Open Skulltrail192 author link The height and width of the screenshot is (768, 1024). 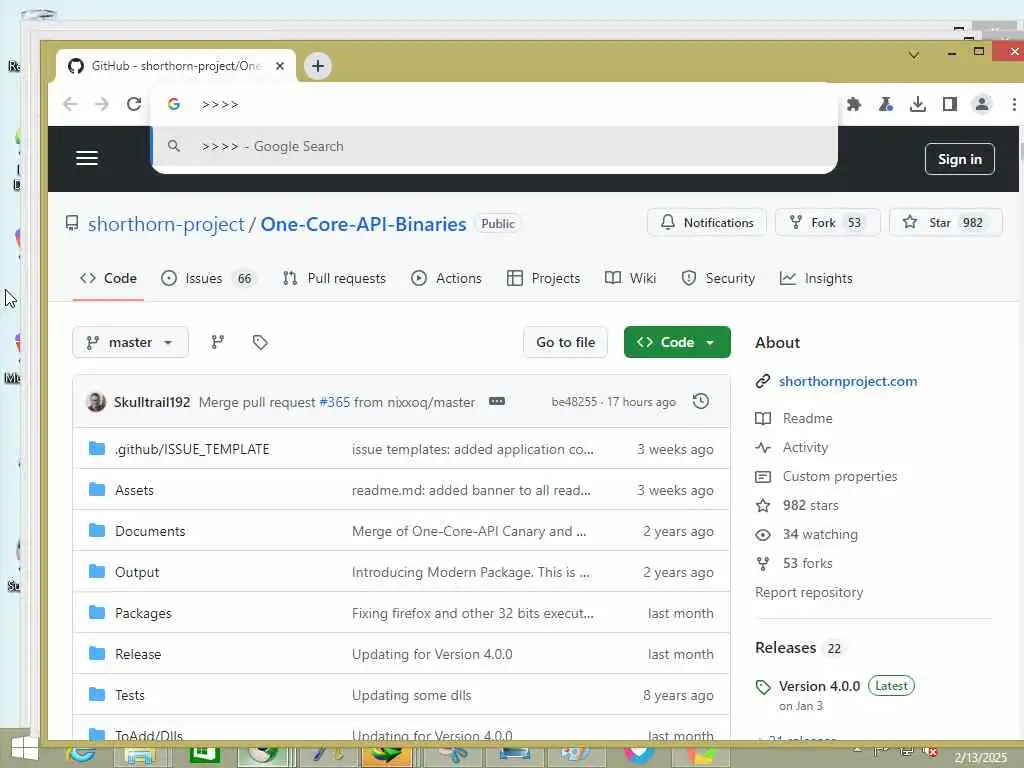coord(152,402)
